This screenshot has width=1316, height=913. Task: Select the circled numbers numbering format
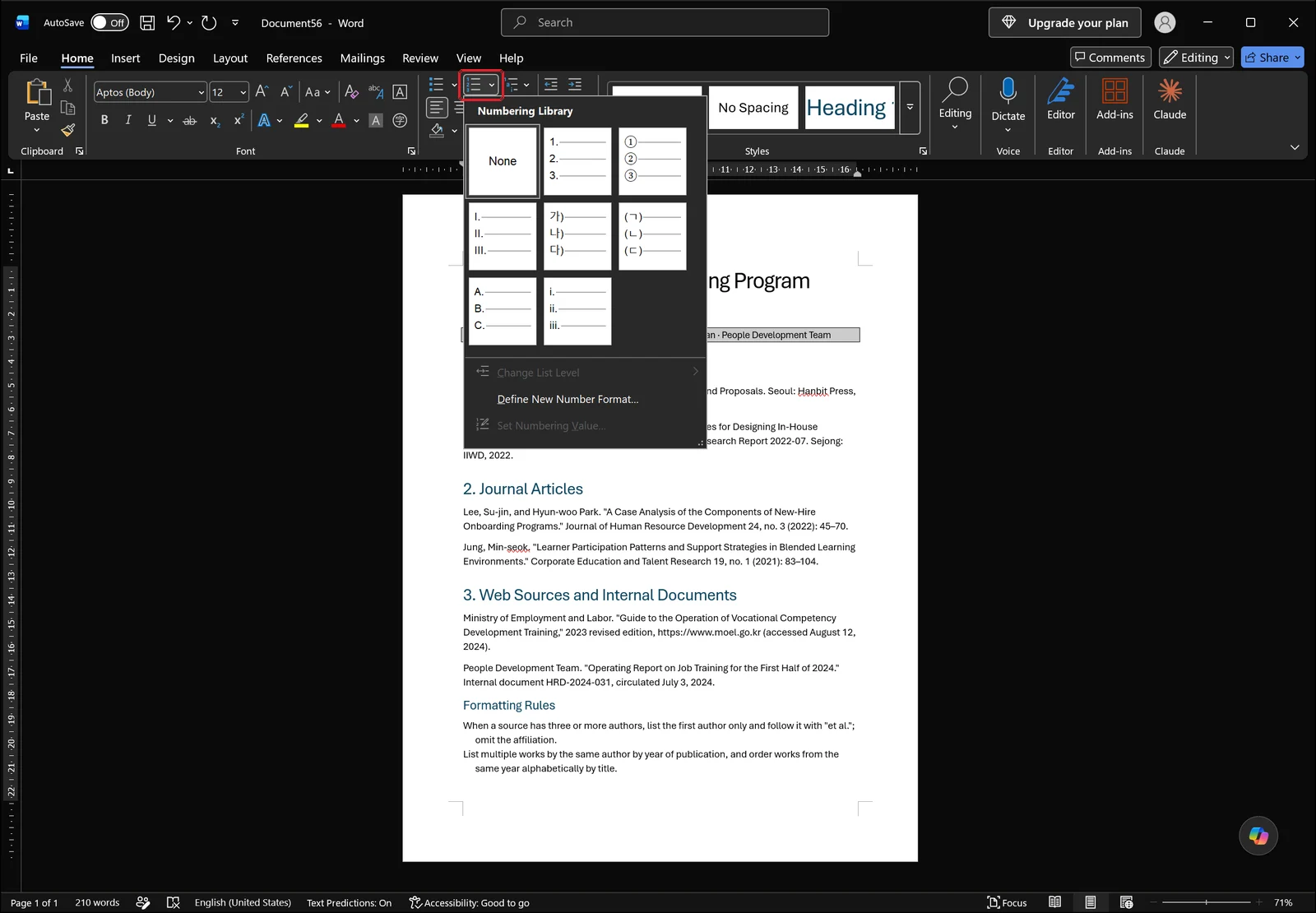coord(652,161)
